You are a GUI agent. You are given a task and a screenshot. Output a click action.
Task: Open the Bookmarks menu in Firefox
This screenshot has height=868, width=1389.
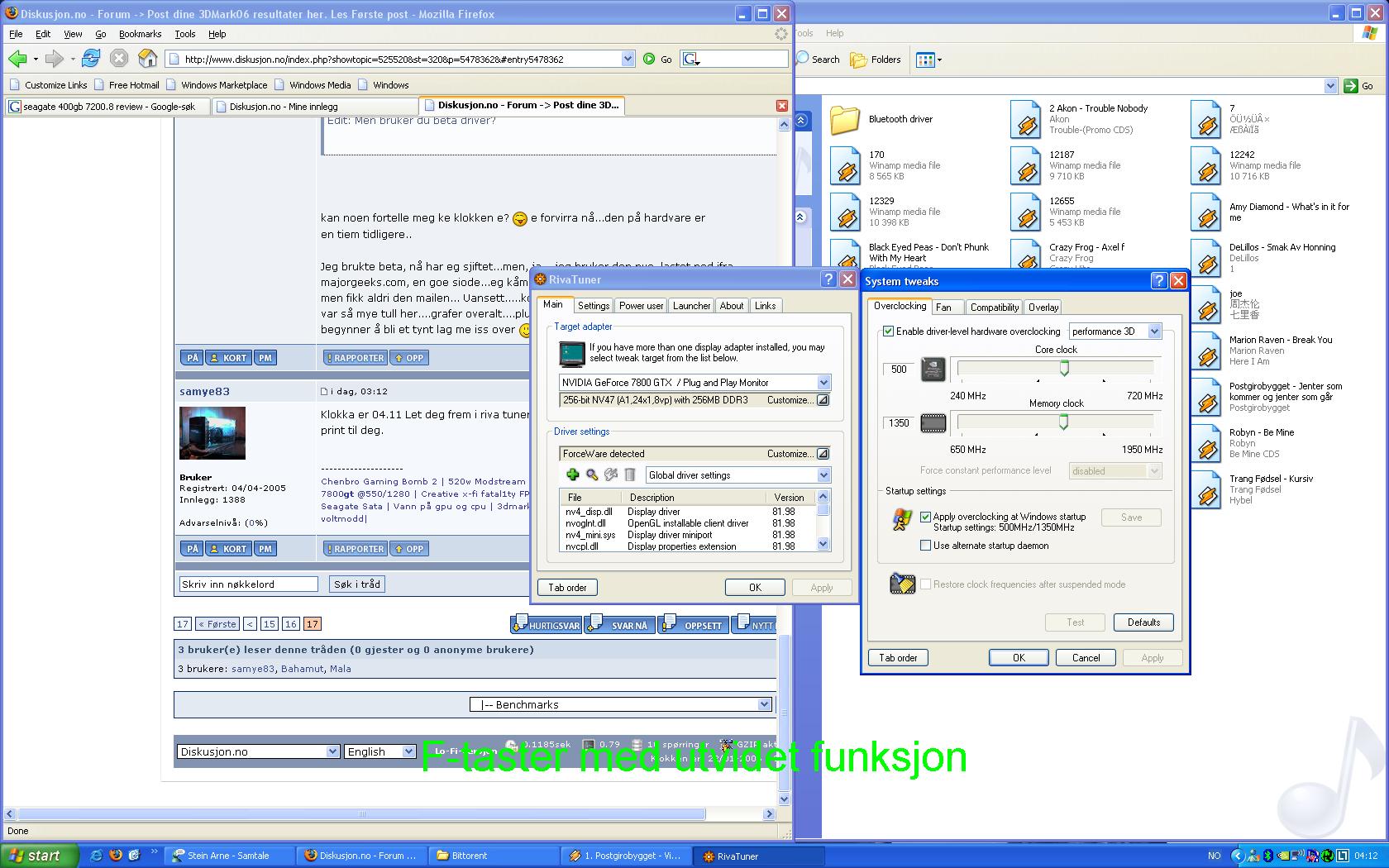[140, 34]
